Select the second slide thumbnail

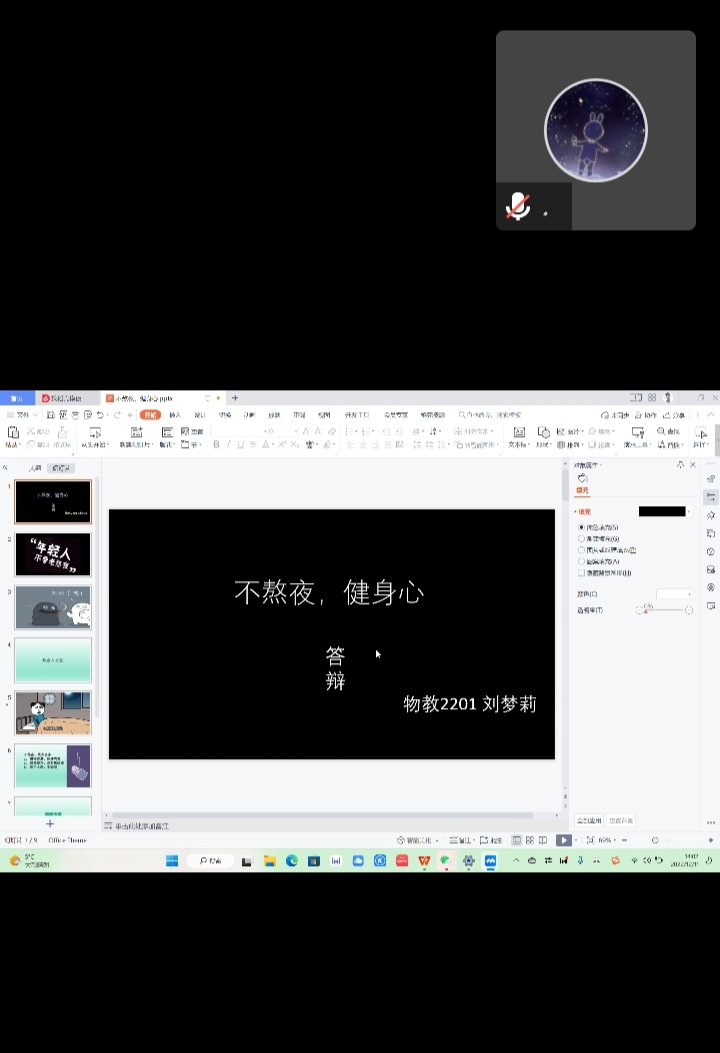click(53, 554)
